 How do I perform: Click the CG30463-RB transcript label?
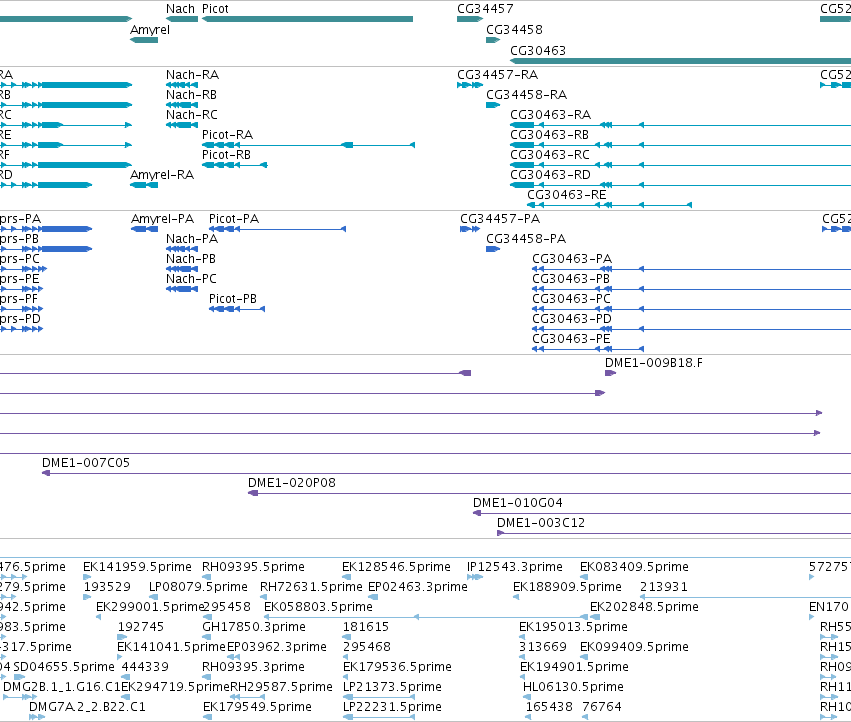click(x=549, y=135)
